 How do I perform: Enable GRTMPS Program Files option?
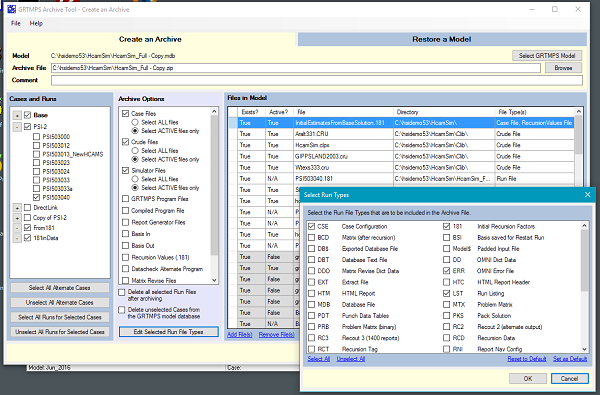[126, 199]
